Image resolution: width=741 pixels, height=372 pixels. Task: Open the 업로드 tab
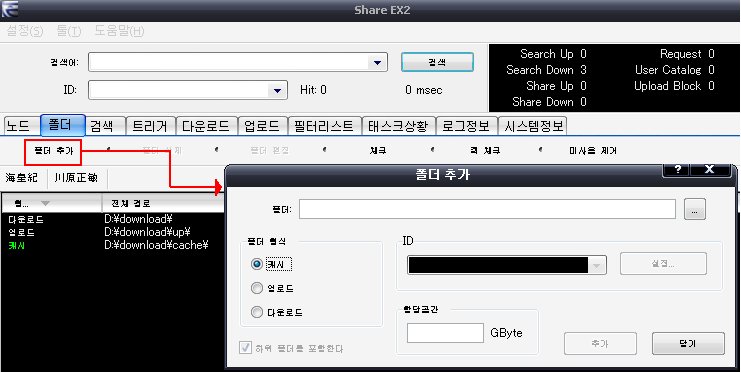click(x=263, y=126)
